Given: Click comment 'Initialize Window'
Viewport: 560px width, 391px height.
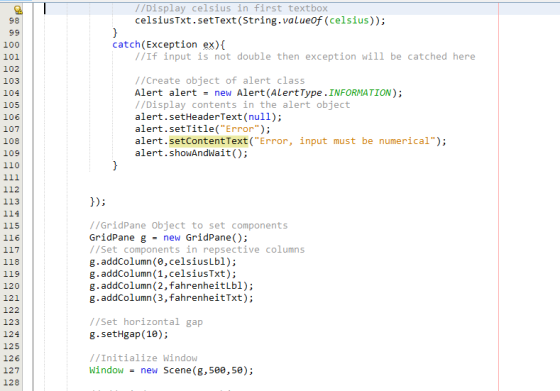Looking at the screenshot, I should click(x=143, y=358).
